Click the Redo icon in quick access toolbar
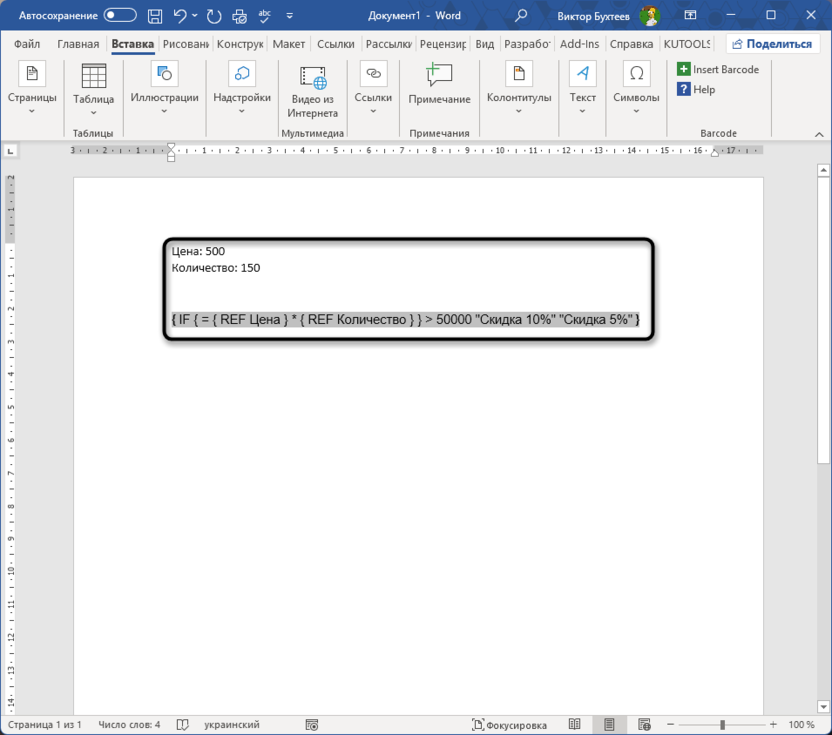This screenshot has height=735, width=832. [x=214, y=16]
